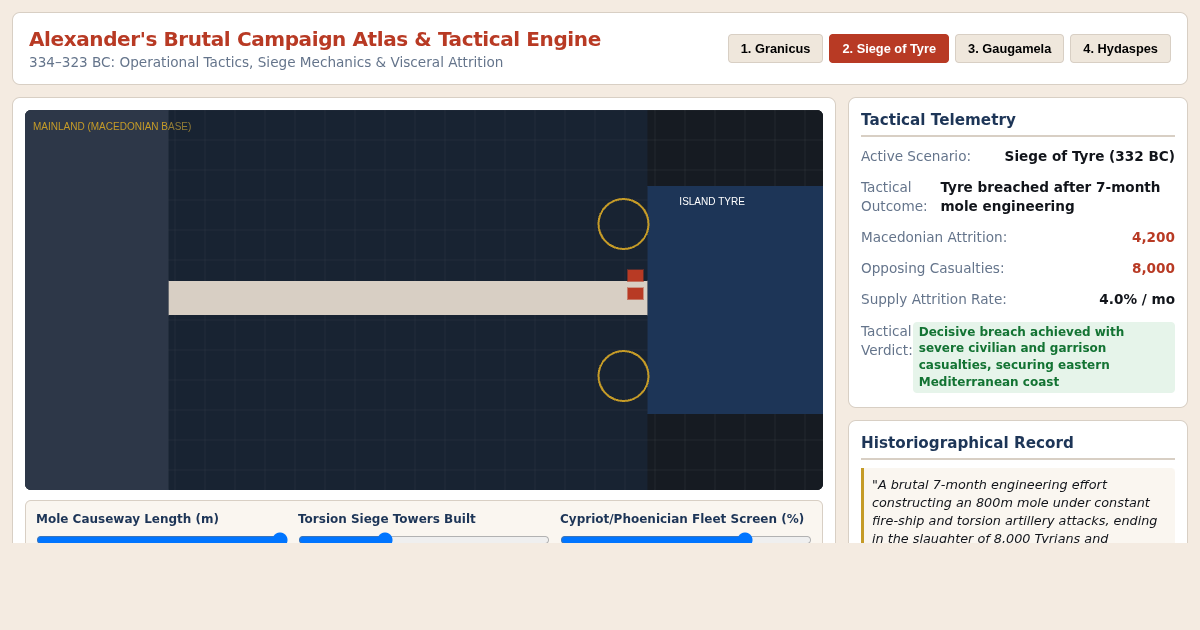
Task: Click the lower yellow fleet circle on map
Action: (623, 376)
